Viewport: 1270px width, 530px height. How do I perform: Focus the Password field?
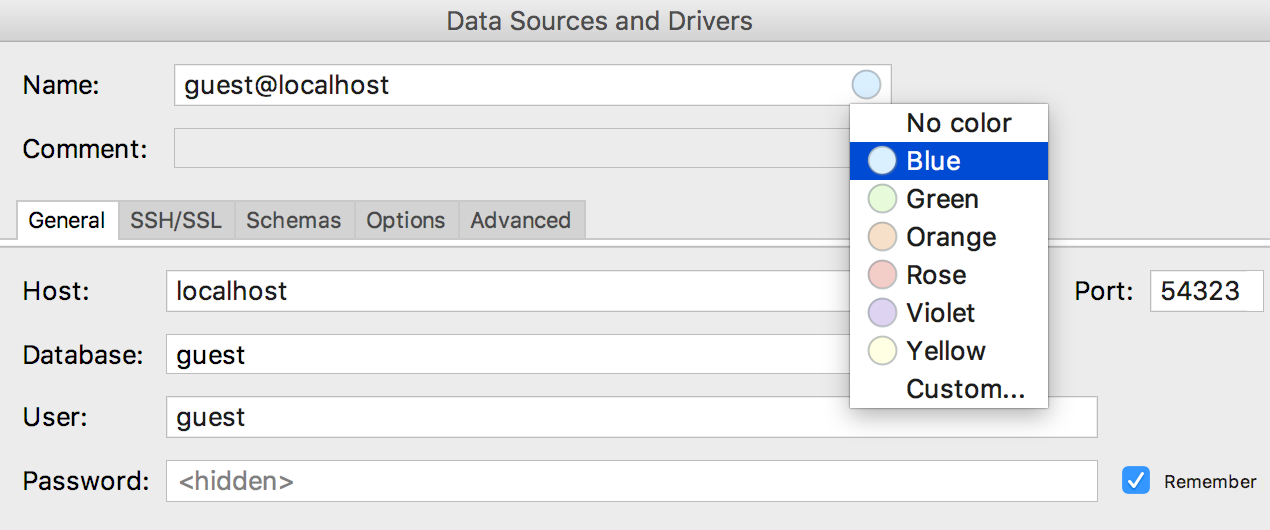point(630,481)
